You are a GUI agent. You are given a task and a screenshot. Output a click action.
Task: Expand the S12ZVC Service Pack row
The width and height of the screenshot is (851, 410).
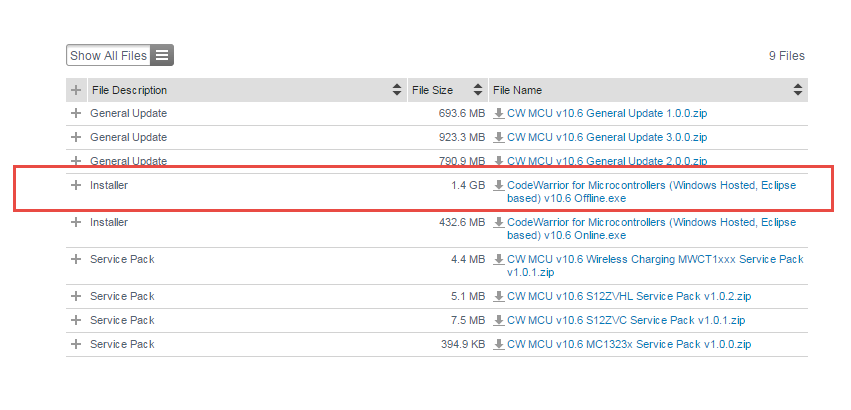click(x=76, y=320)
